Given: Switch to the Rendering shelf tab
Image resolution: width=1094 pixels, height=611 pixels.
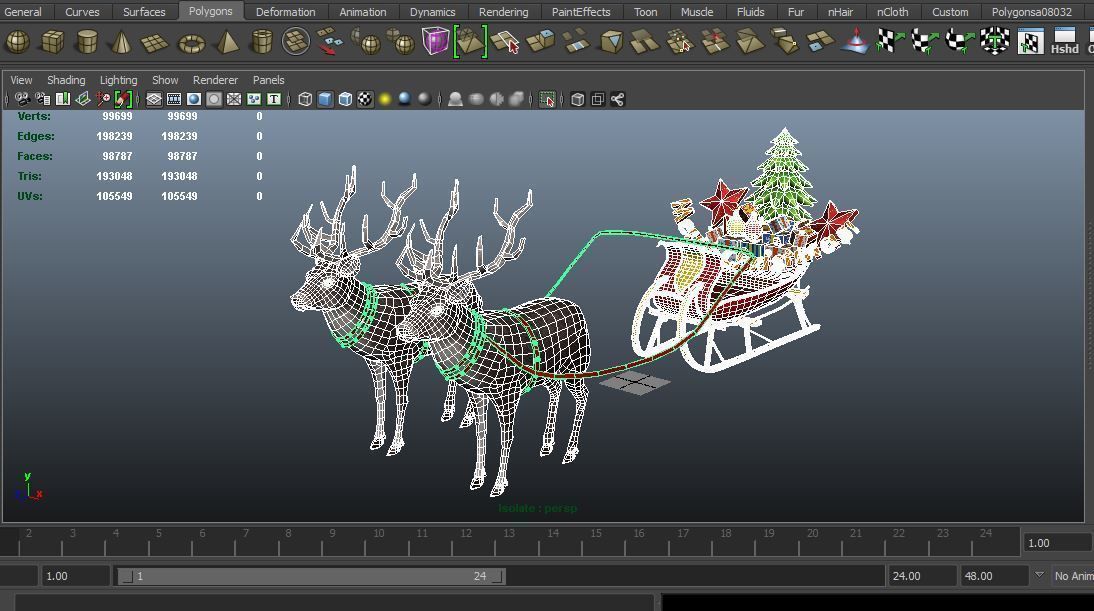Looking at the screenshot, I should [504, 12].
